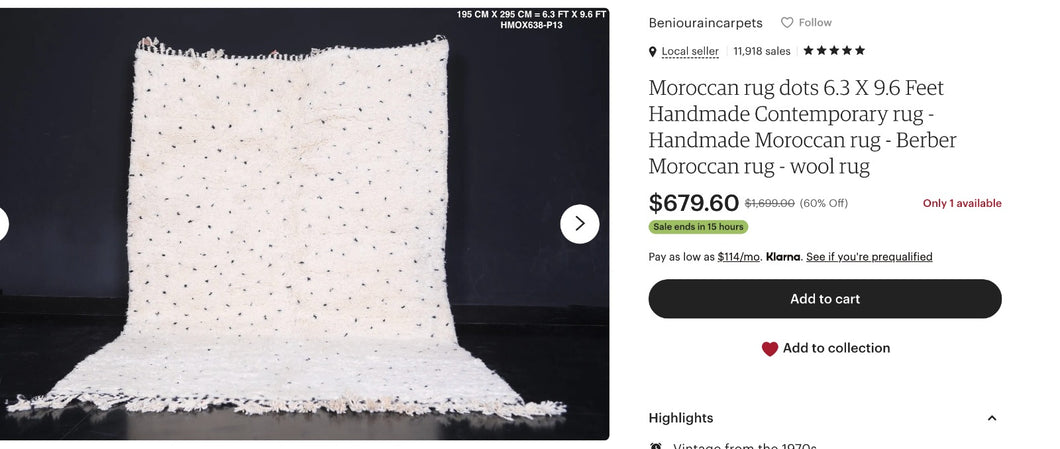Screen dimensions: 1060x449
Task: Check if you're prequalified with Klarna
Action: point(869,257)
